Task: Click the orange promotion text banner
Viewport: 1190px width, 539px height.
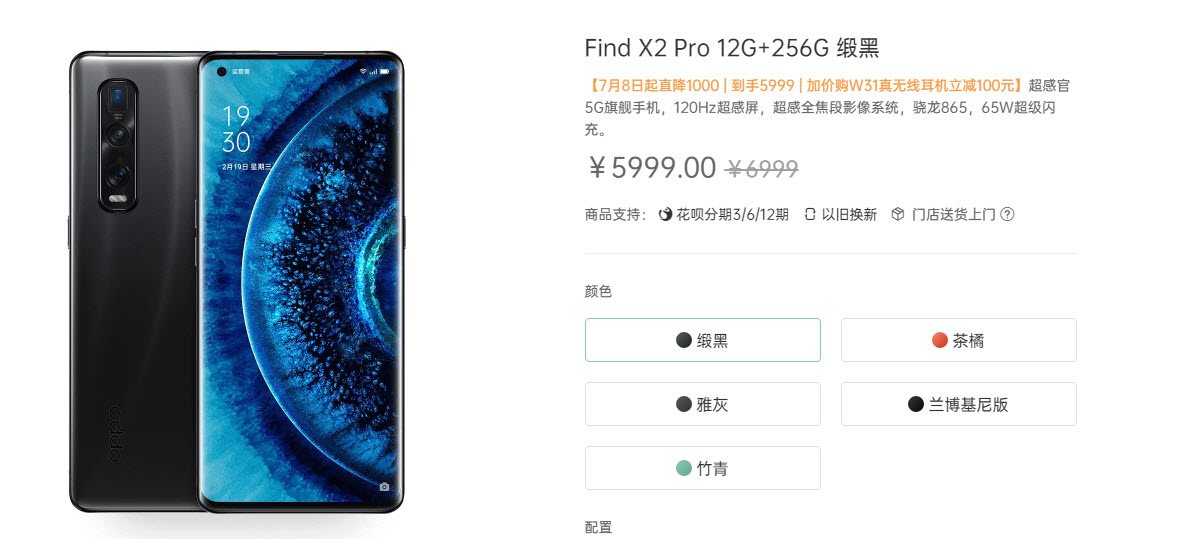Action: click(x=806, y=85)
